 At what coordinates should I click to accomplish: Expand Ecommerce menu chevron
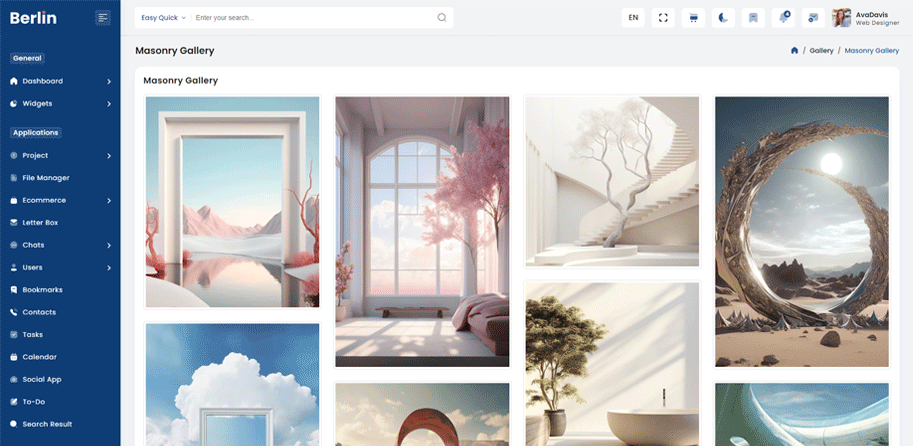click(x=109, y=201)
